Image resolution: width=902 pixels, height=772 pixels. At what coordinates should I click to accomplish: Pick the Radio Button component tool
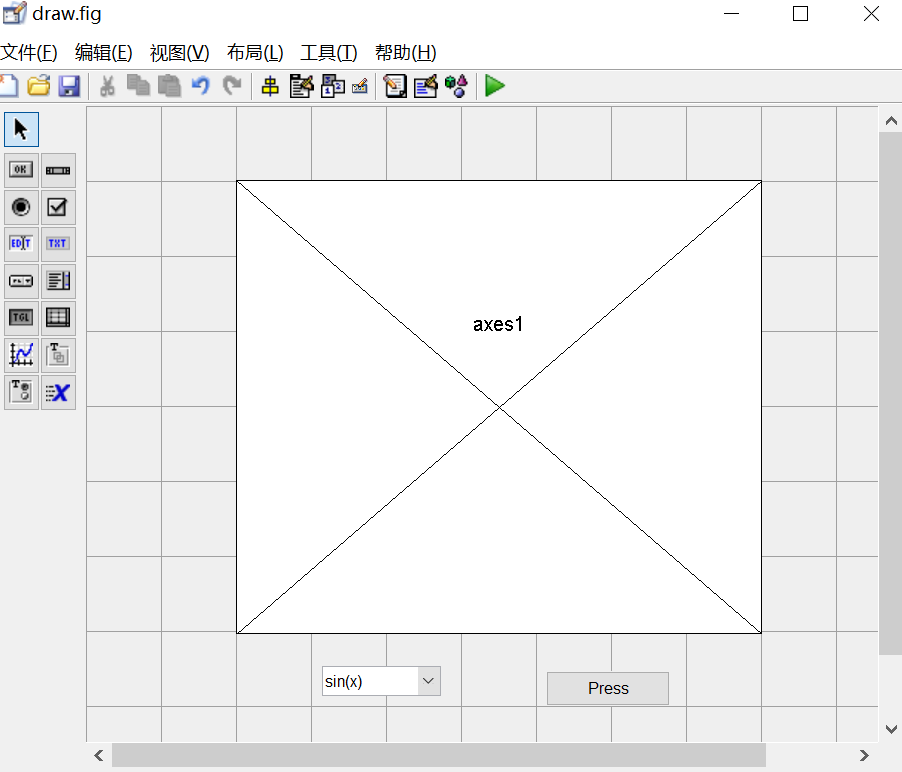(21, 207)
